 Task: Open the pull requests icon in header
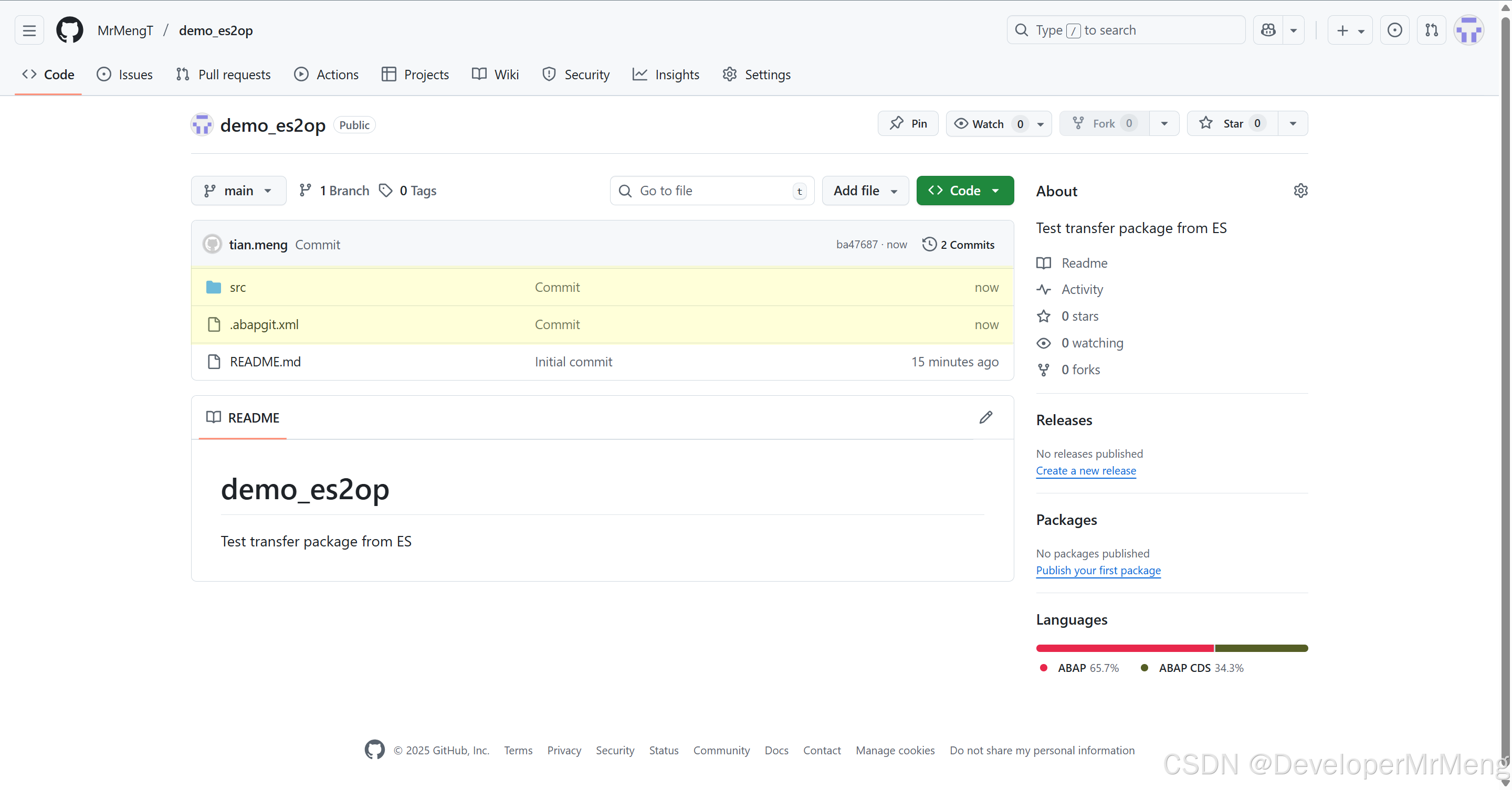point(1432,30)
